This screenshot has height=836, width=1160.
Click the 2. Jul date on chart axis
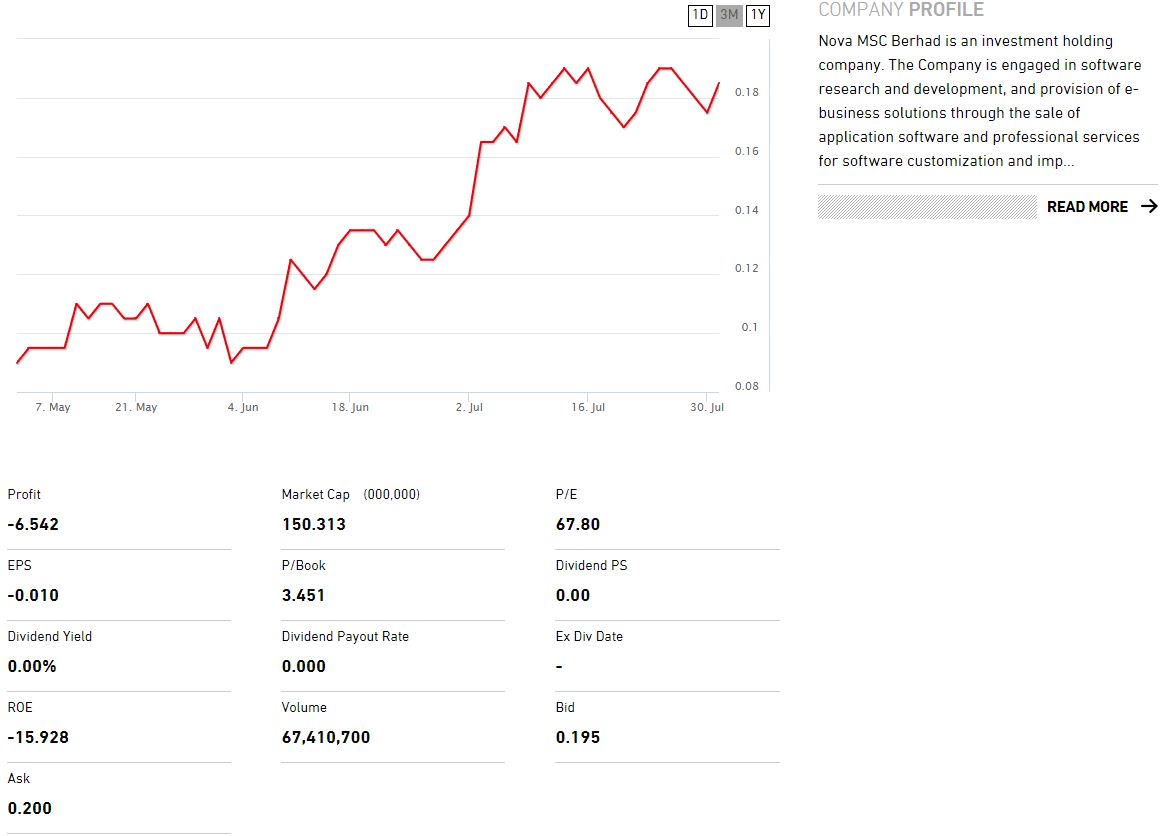(x=469, y=408)
